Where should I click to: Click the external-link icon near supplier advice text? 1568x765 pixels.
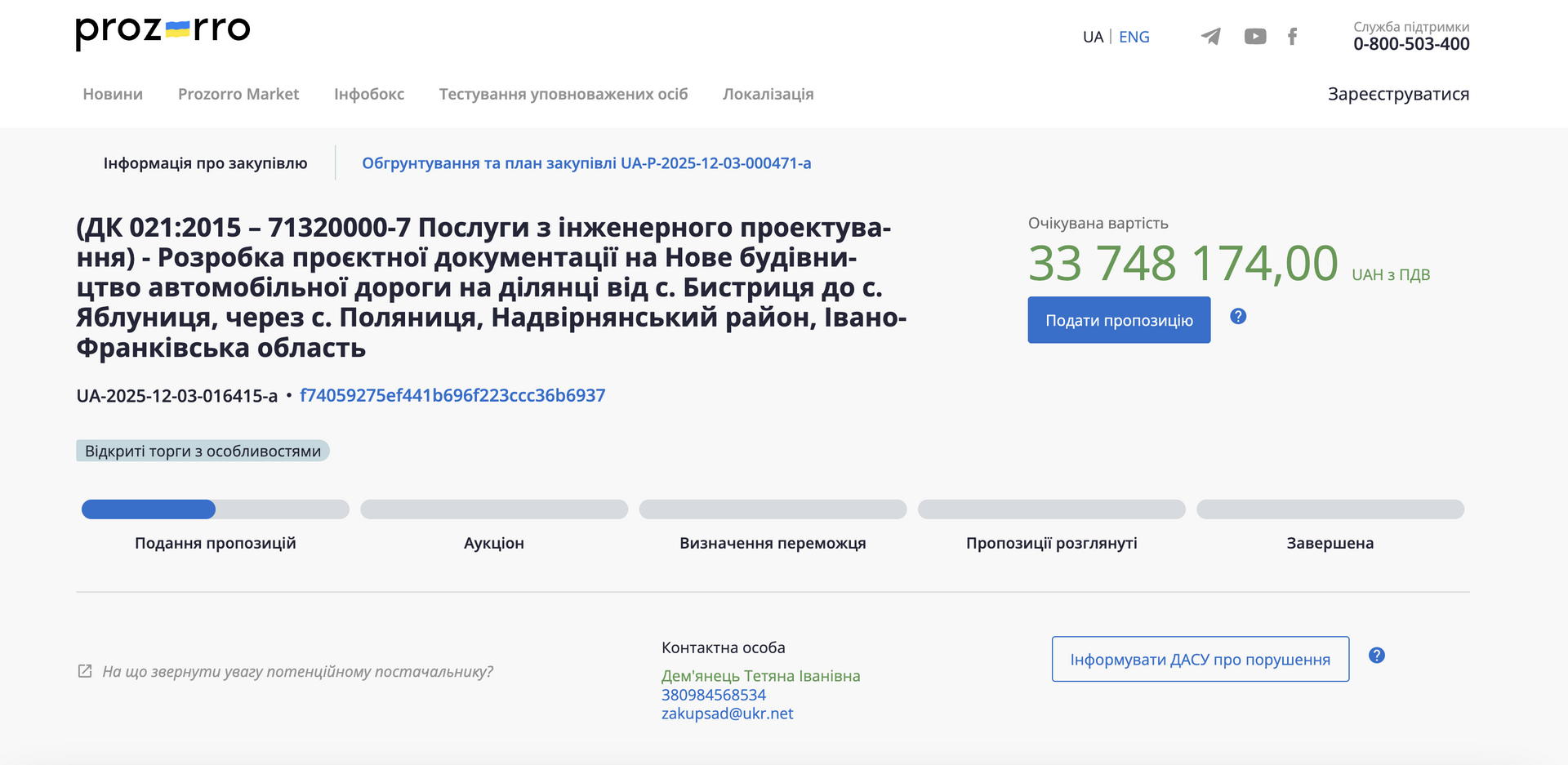(x=84, y=670)
